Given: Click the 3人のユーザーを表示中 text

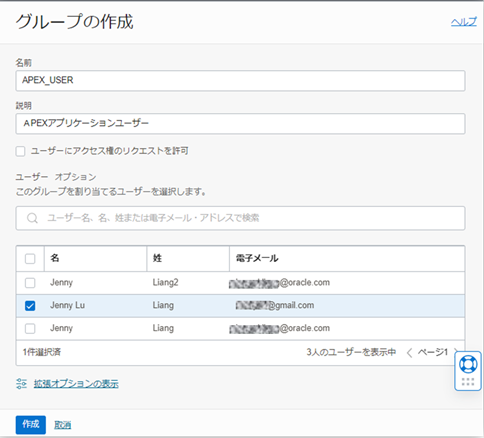Looking at the screenshot, I should 351,352.
